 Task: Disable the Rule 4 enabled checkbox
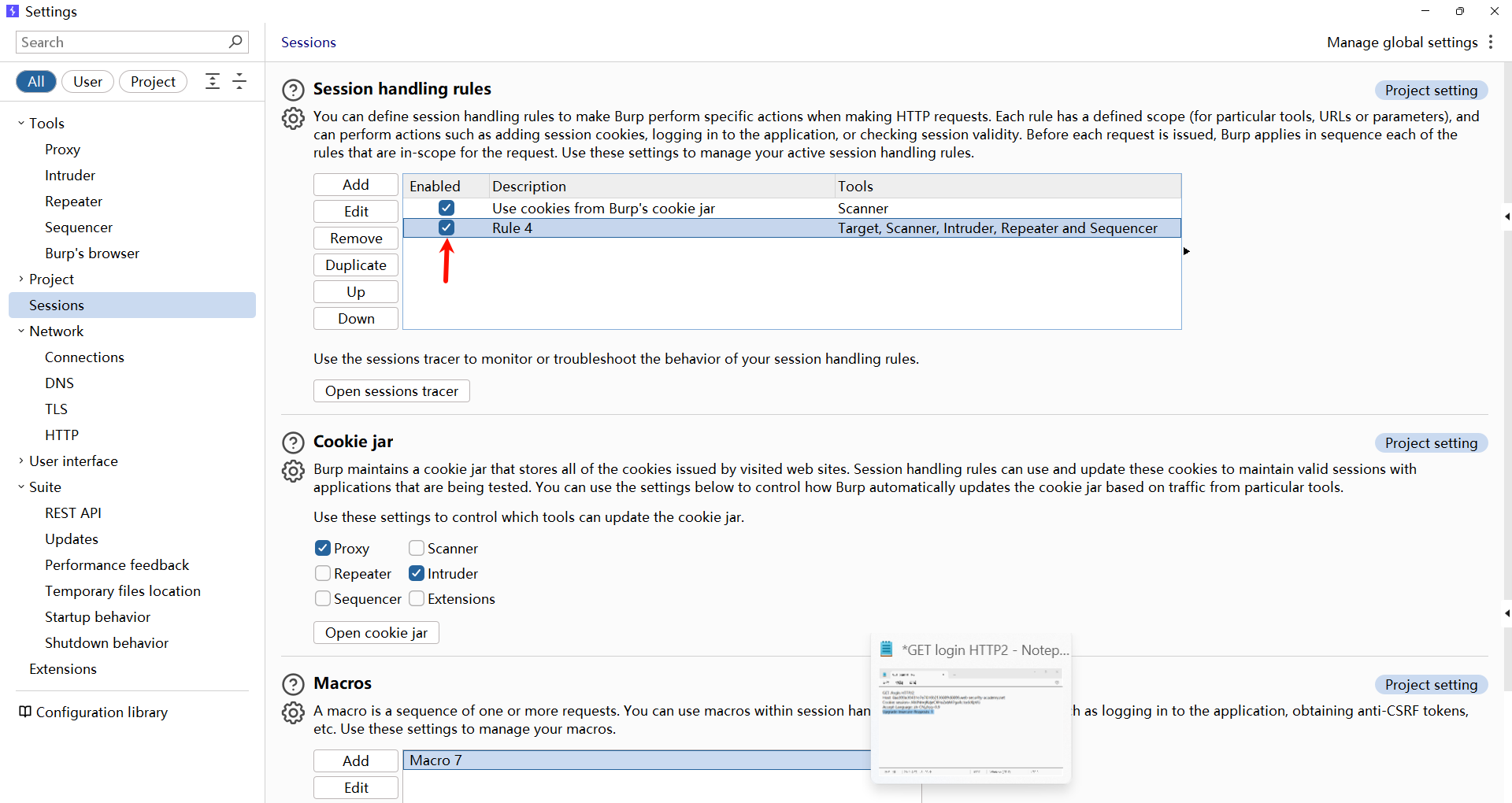coord(447,228)
